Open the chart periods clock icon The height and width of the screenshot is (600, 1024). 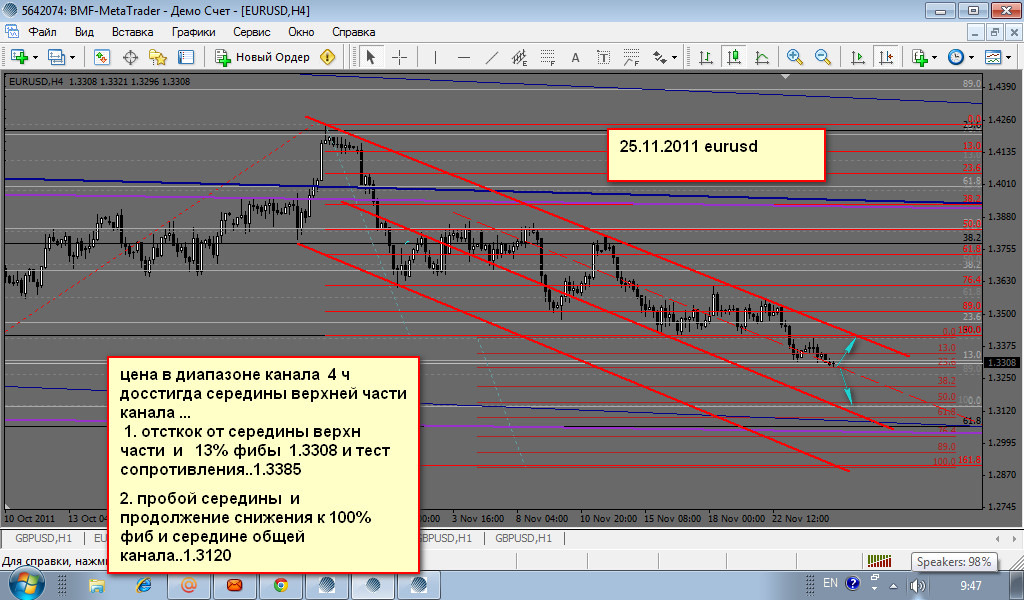(x=956, y=57)
